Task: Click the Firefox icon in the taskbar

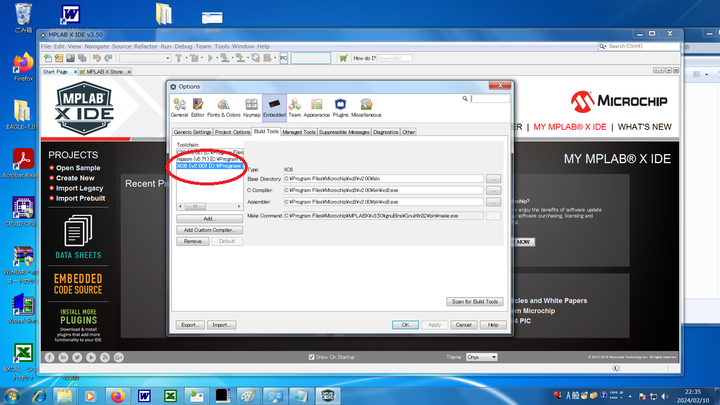Action: click(117, 393)
